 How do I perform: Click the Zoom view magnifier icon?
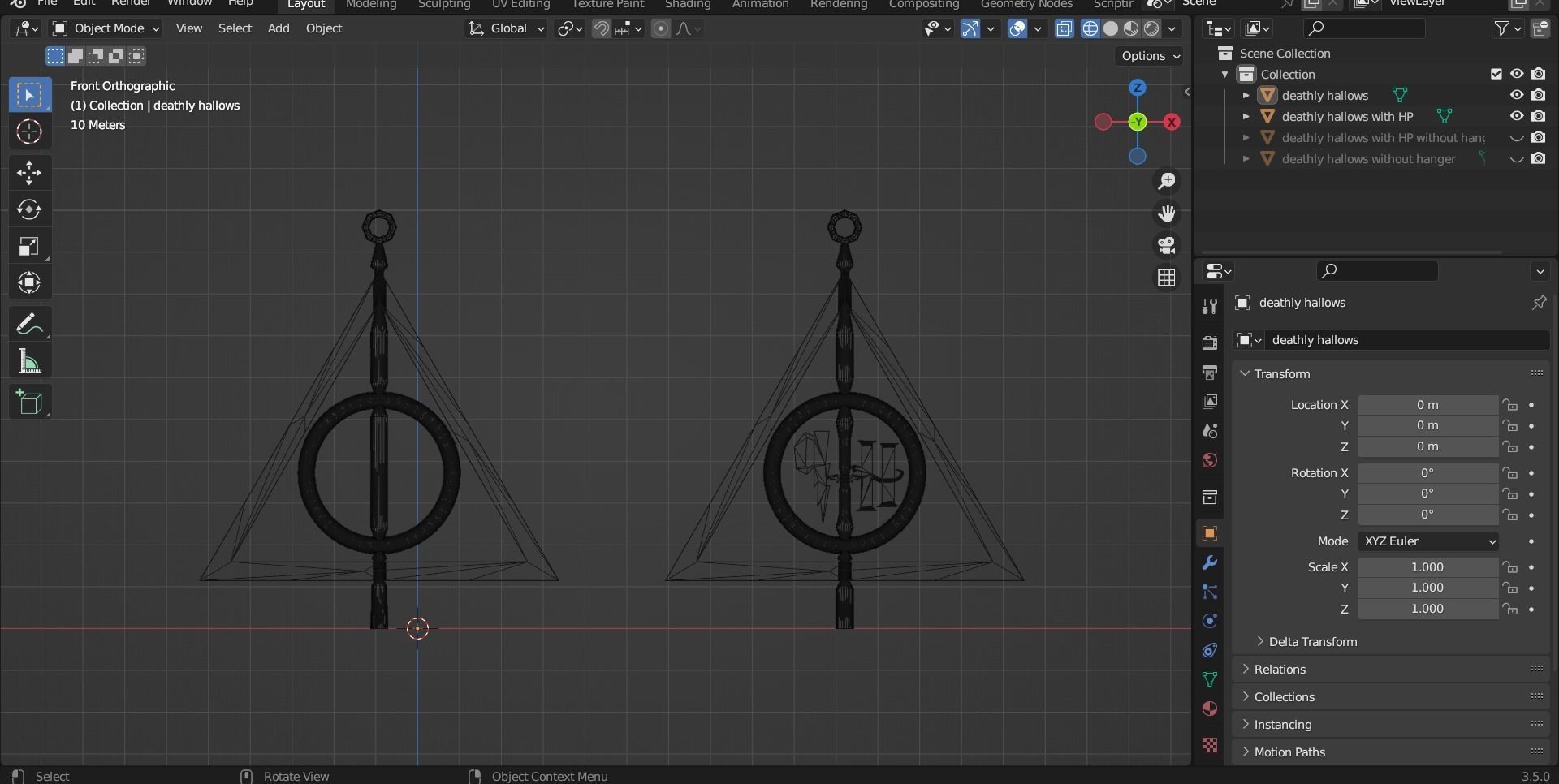tap(1167, 181)
